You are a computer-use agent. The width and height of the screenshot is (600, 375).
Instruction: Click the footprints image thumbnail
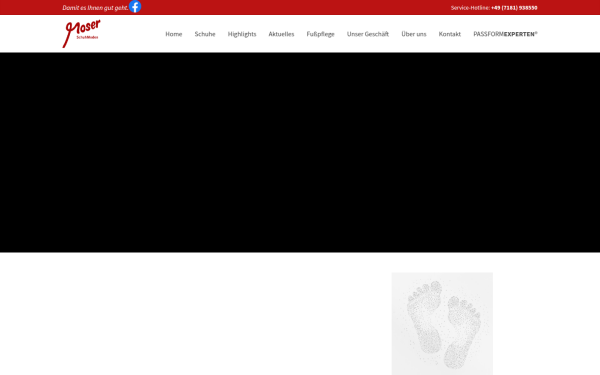click(x=442, y=324)
